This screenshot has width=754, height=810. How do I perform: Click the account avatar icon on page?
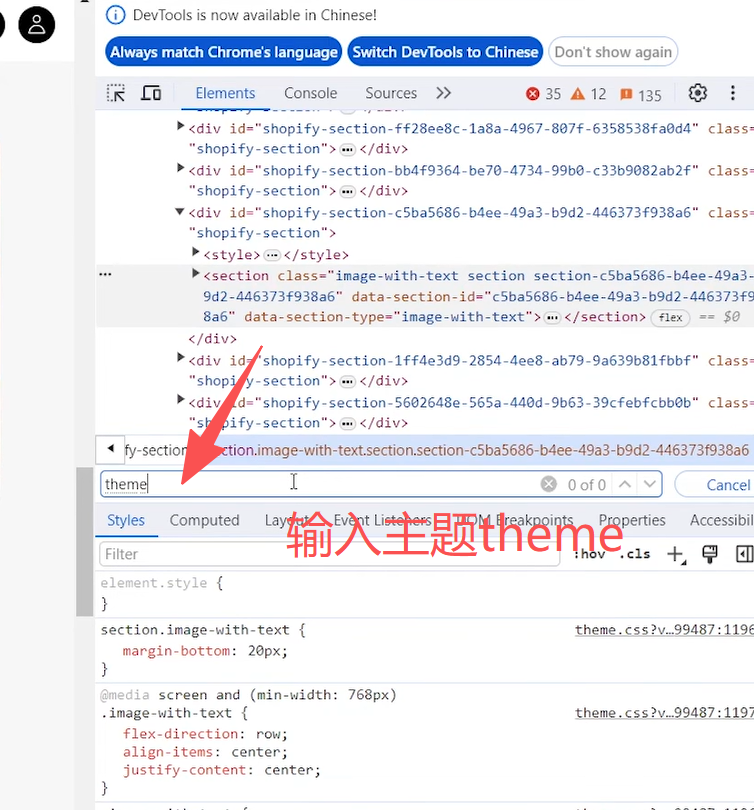pyautogui.click(x=36, y=25)
